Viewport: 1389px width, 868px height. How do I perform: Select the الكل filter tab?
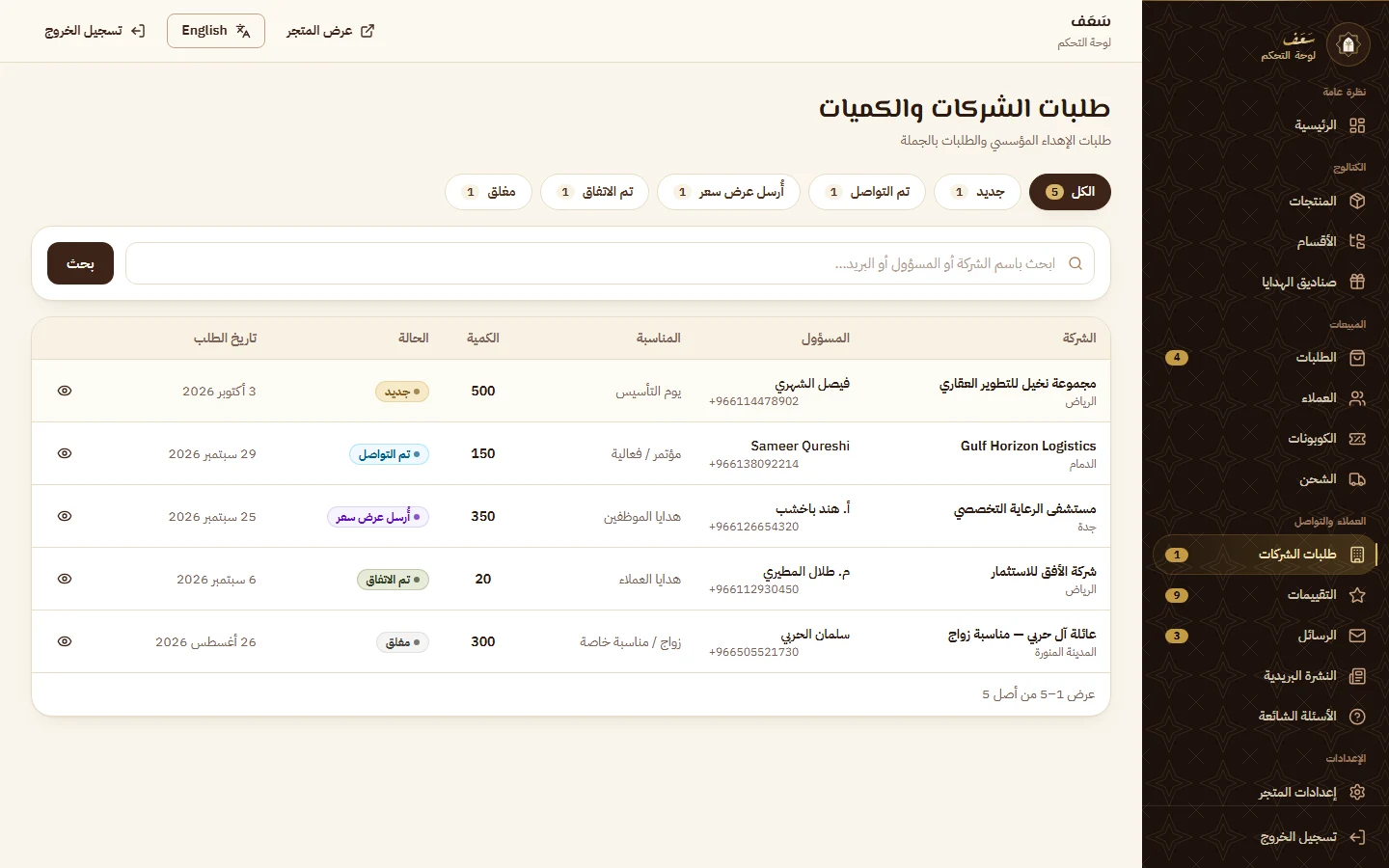1070,192
